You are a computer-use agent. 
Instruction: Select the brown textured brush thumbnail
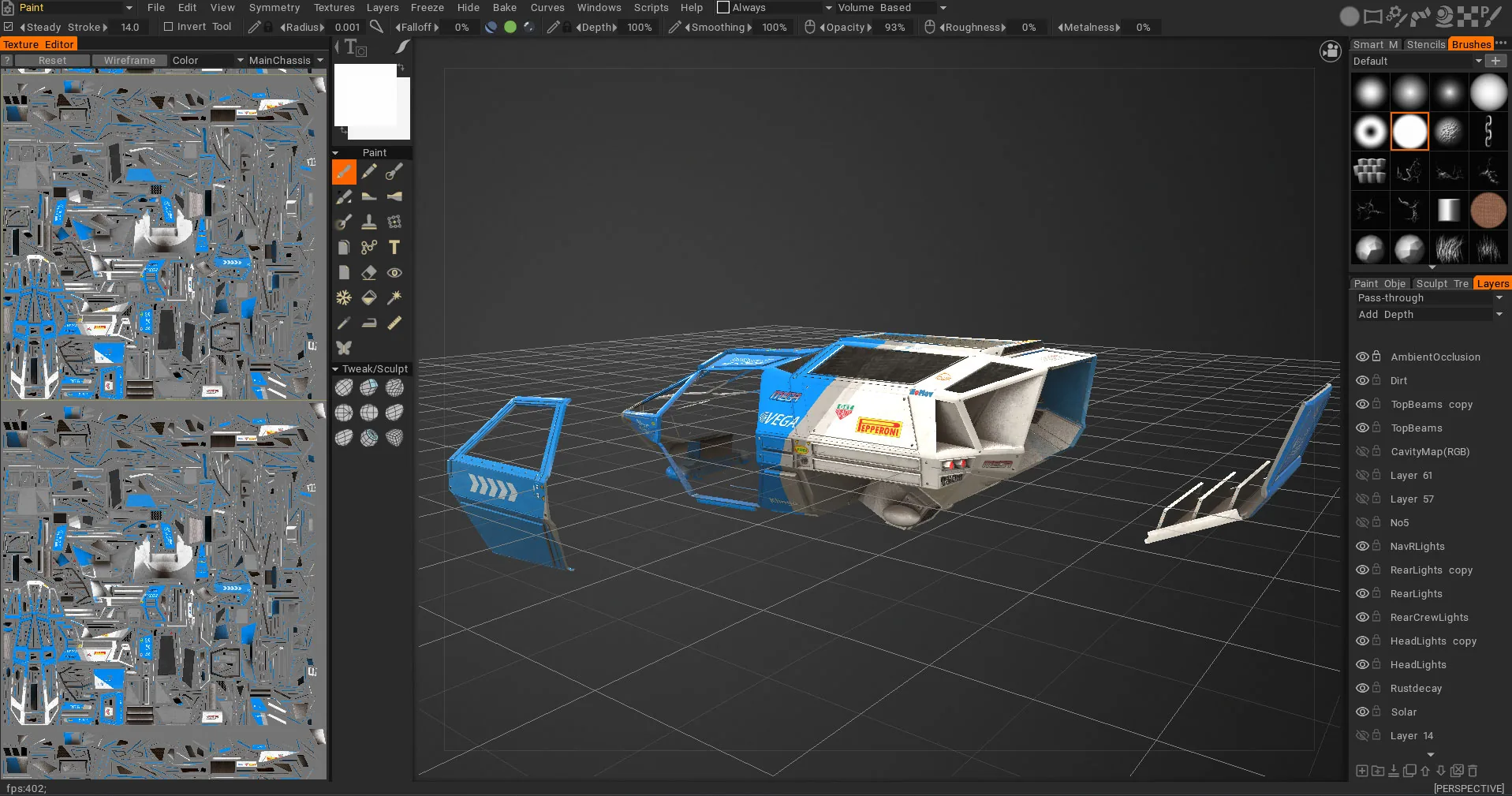click(x=1488, y=210)
